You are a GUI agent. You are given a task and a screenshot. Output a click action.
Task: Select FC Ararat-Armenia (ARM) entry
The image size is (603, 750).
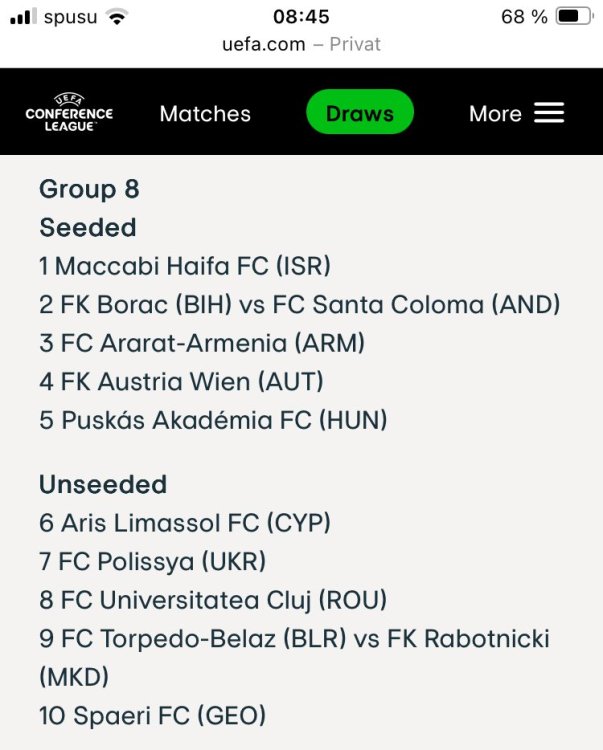[x=202, y=343]
